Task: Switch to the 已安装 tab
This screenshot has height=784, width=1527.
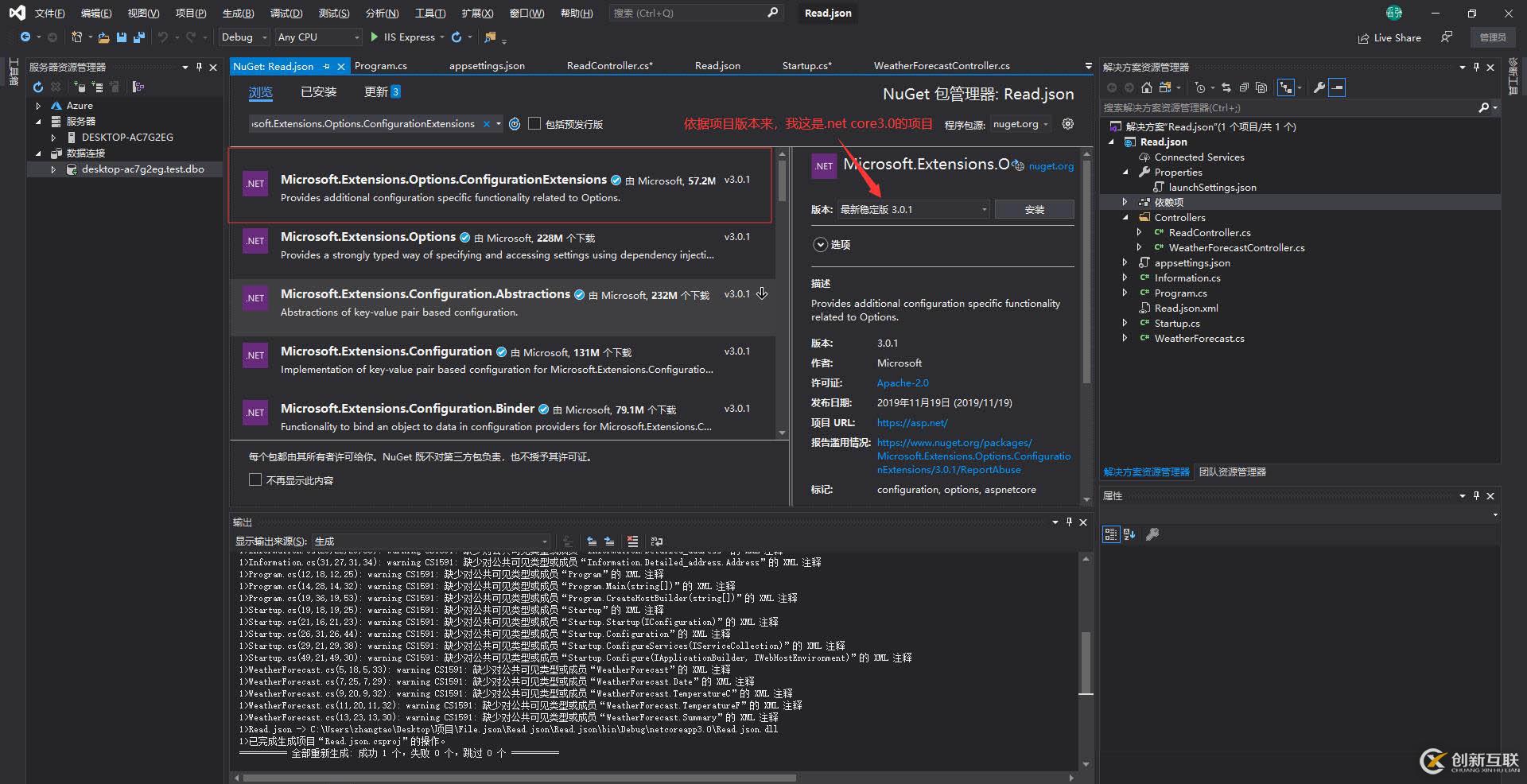Action: 318,92
